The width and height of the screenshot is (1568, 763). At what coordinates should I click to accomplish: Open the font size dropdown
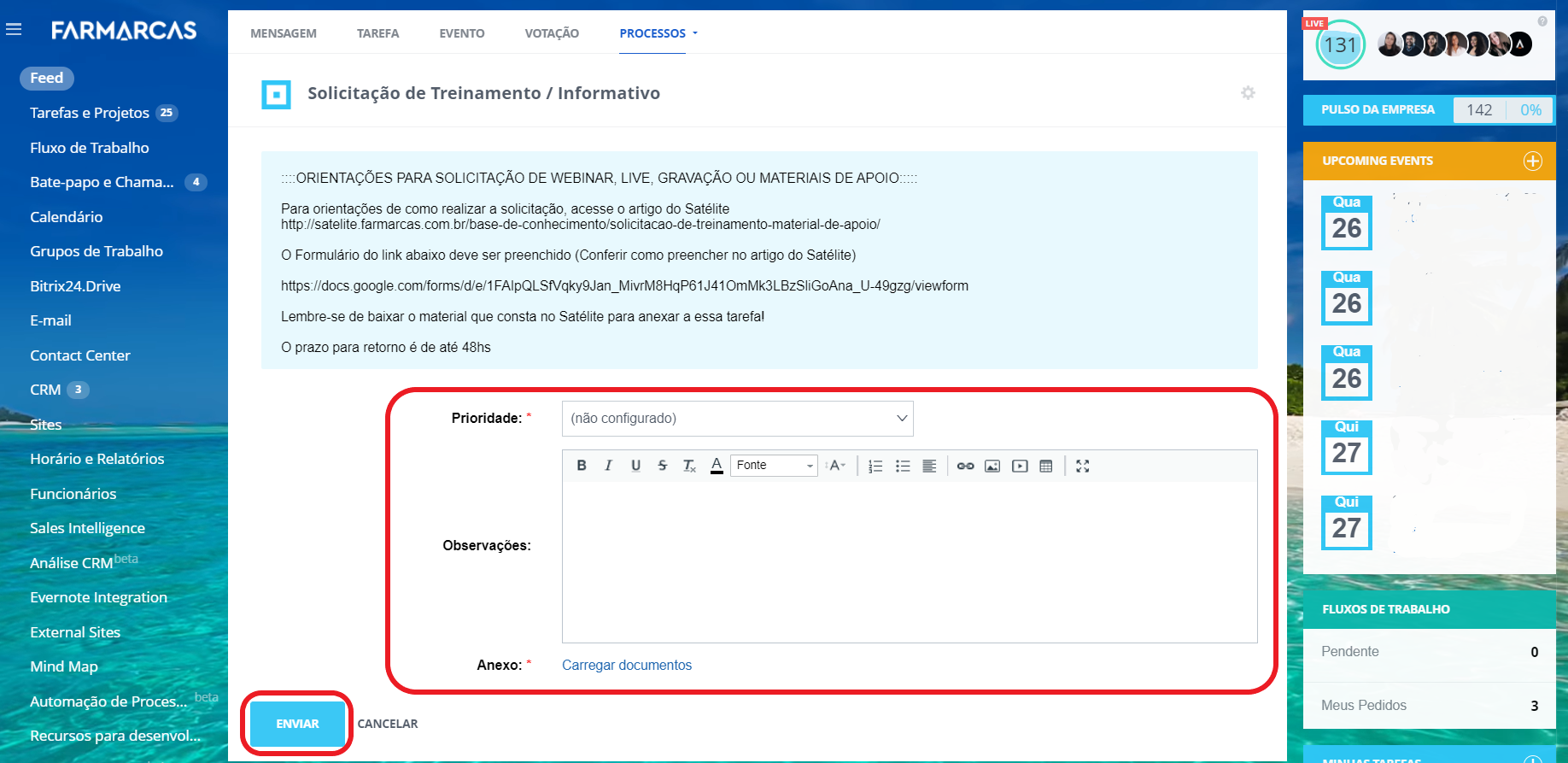[837, 466]
